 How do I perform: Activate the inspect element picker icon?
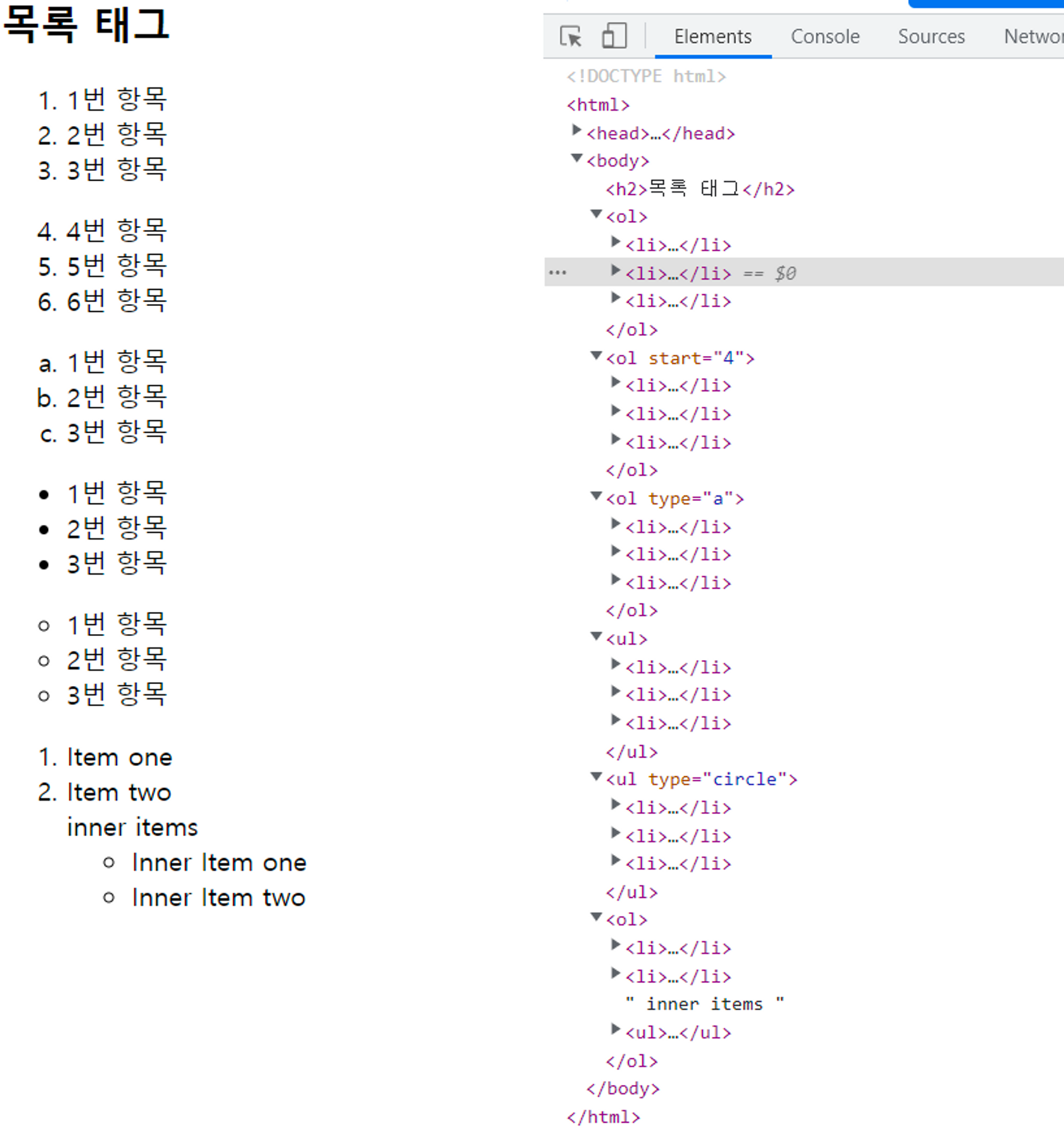point(571,36)
